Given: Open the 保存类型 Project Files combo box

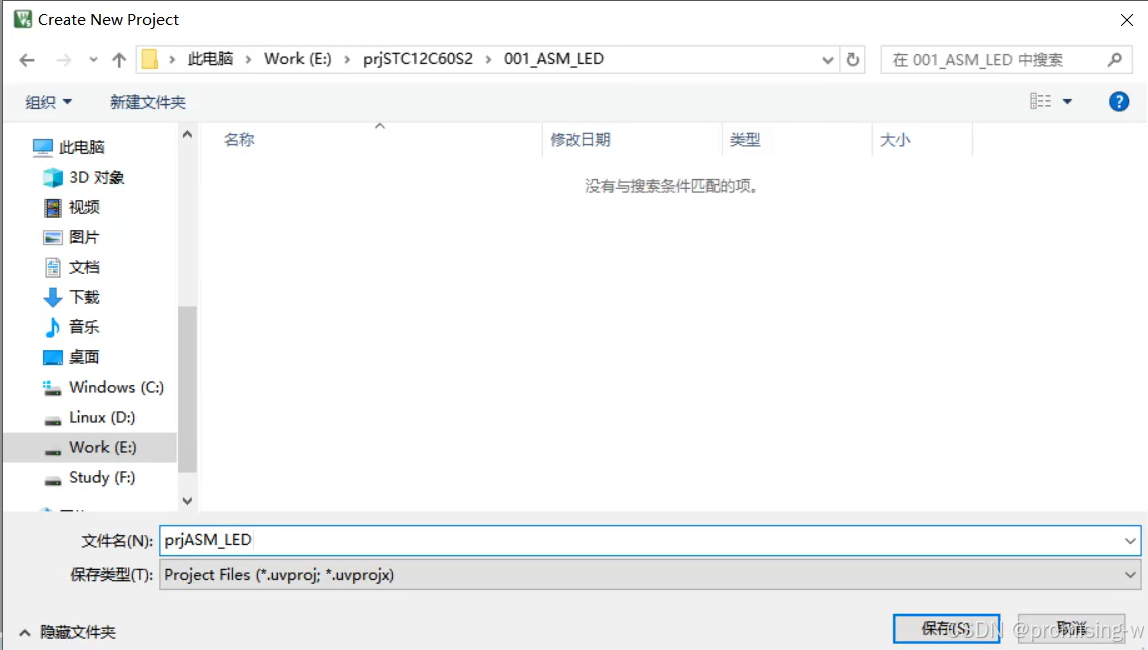Looking at the screenshot, I should (x=650, y=575).
